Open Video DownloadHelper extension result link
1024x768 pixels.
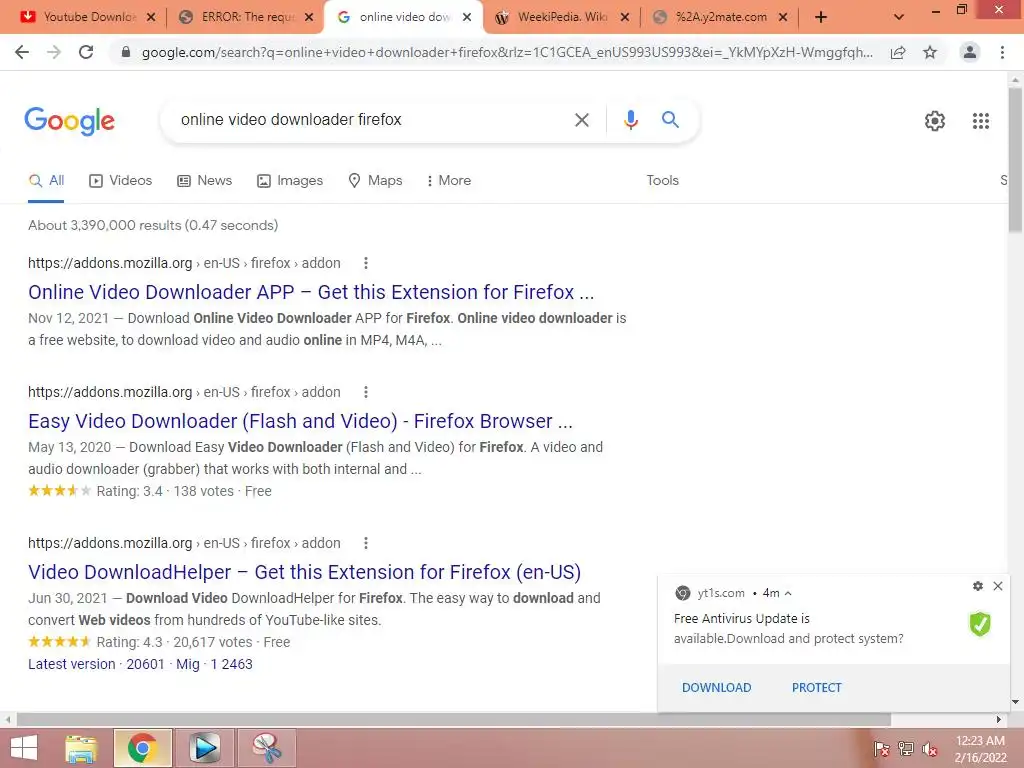click(304, 572)
